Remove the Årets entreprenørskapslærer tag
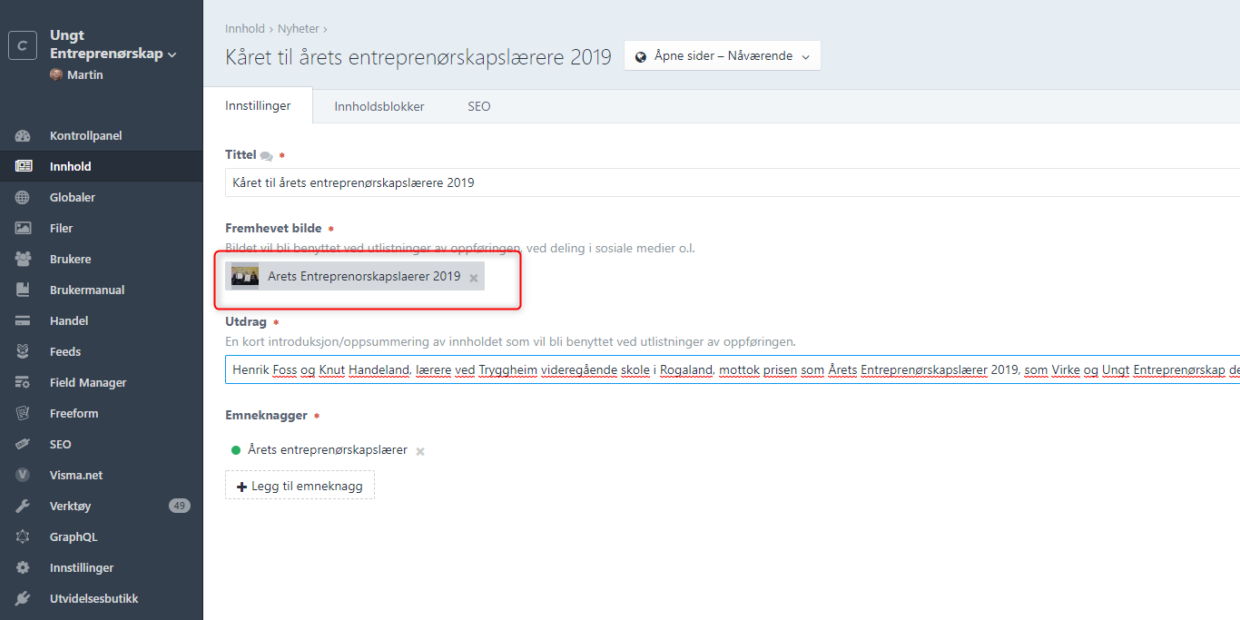This screenshot has width=1240, height=620. [x=420, y=451]
